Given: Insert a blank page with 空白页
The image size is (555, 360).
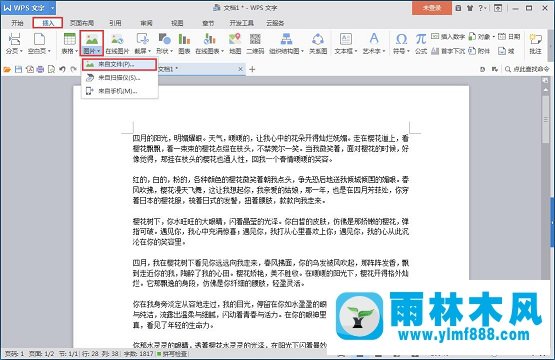Looking at the screenshot, I should [39, 44].
